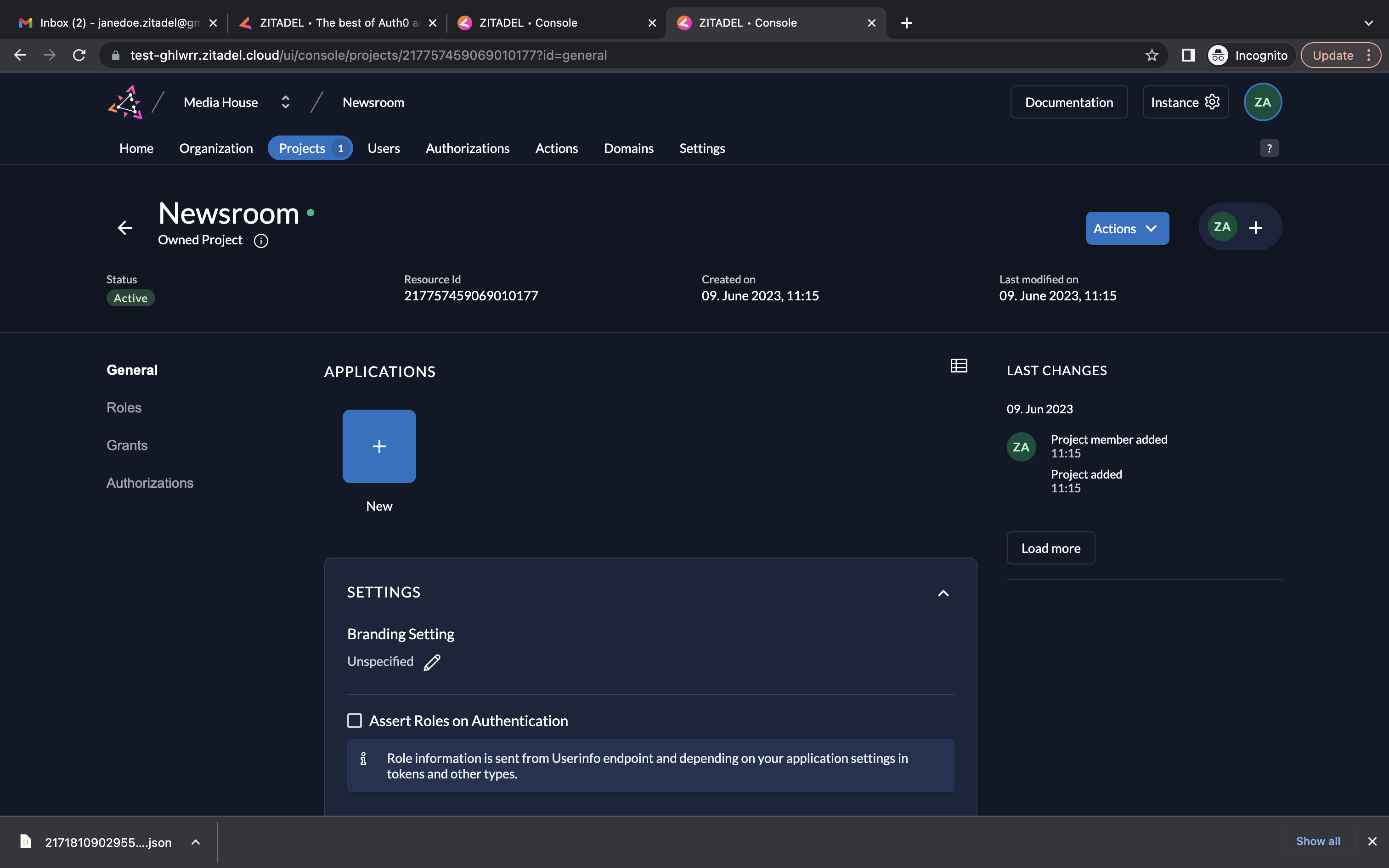
Task: Click the blue New application plus tile
Action: (379, 446)
